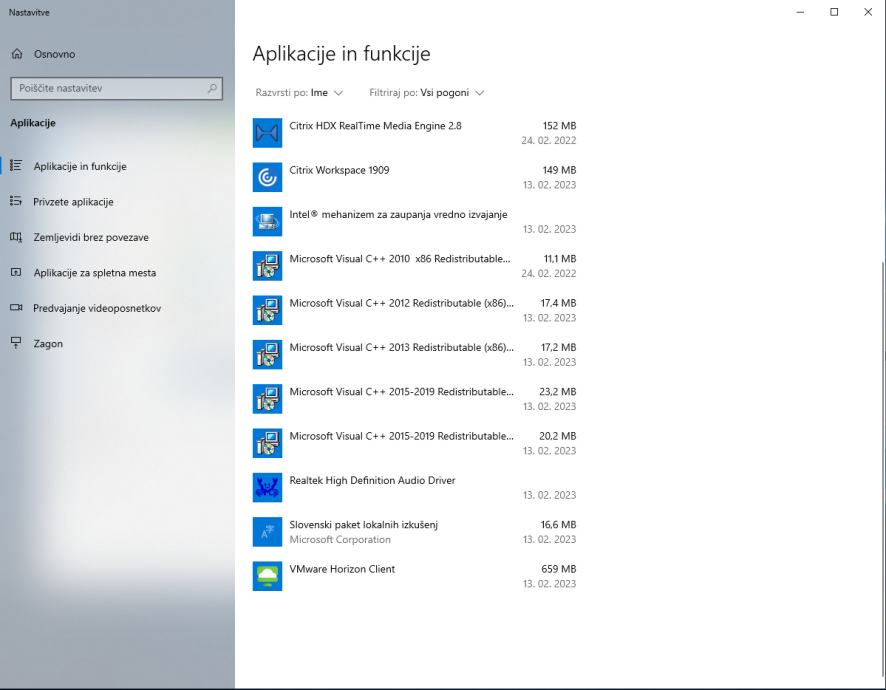Select Slovenski paket lokalnih izkušenj entry
Viewport: 886px width, 690px height.
(415, 532)
